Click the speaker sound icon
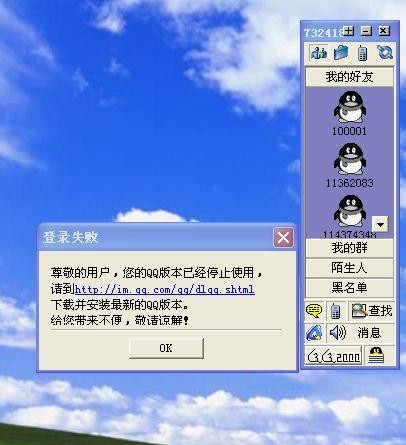Viewport: 406px width, 445px height. [x=337, y=333]
